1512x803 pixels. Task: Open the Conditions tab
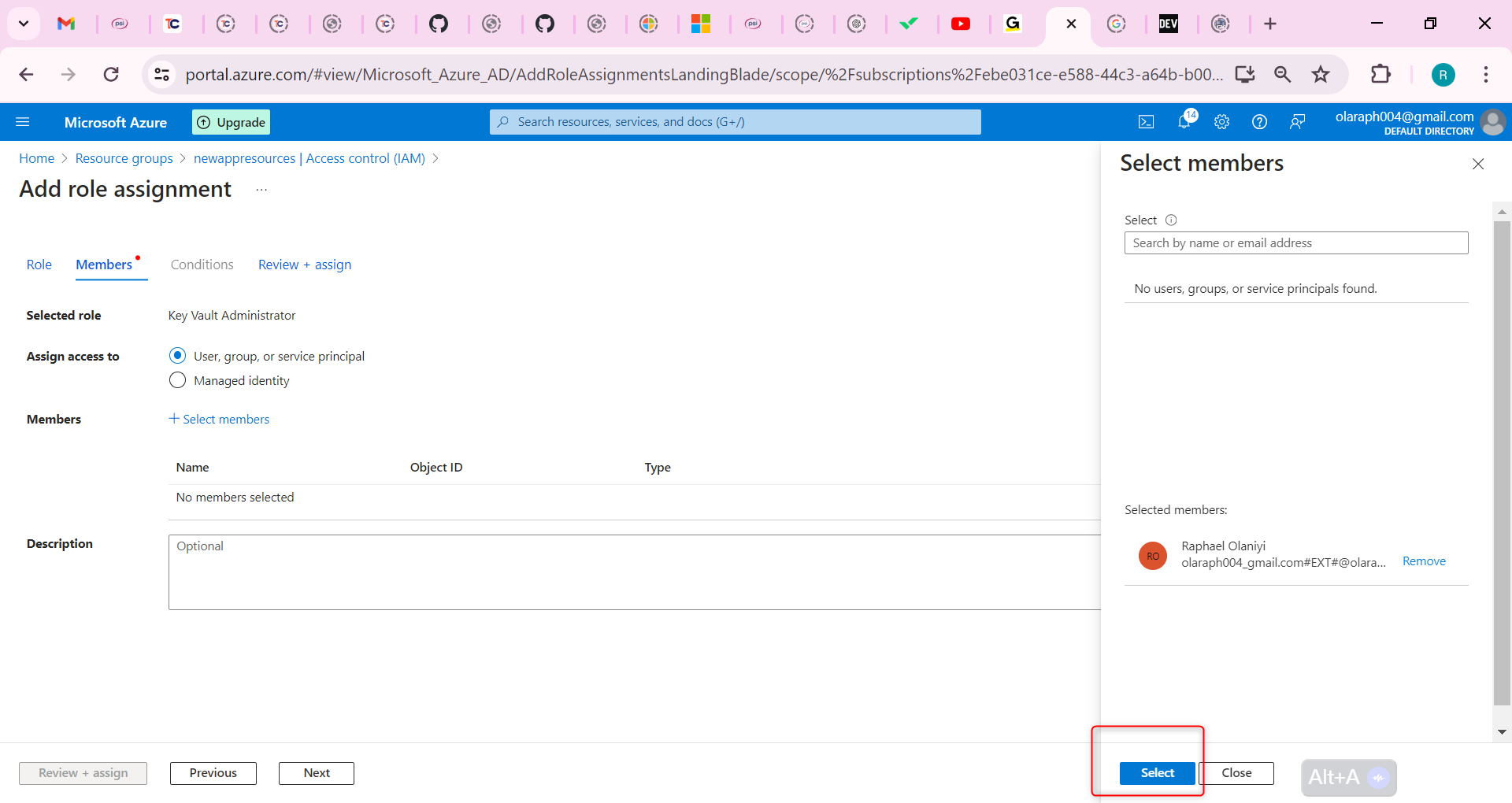(x=202, y=265)
